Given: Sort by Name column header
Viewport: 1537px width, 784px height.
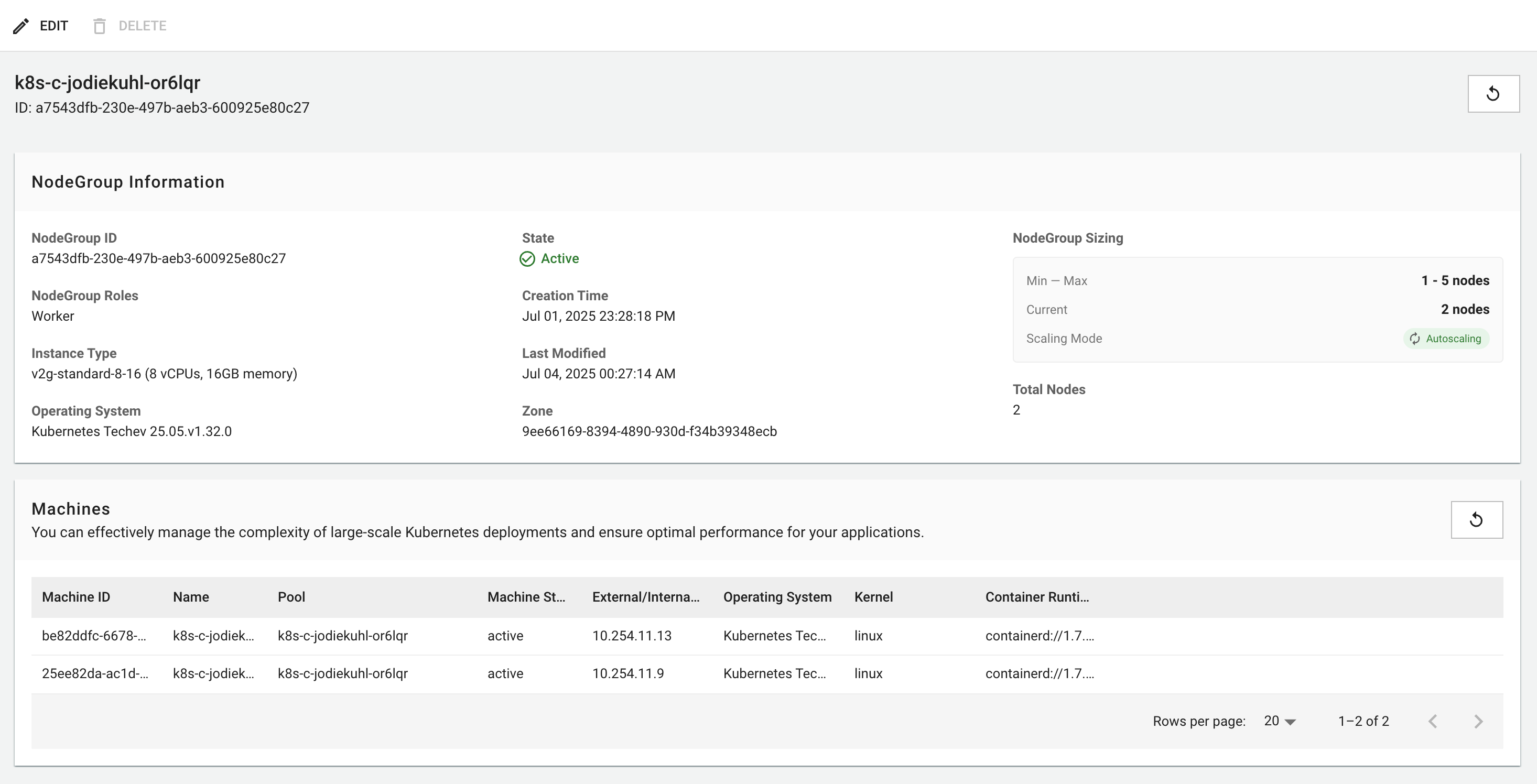Looking at the screenshot, I should coord(191,597).
